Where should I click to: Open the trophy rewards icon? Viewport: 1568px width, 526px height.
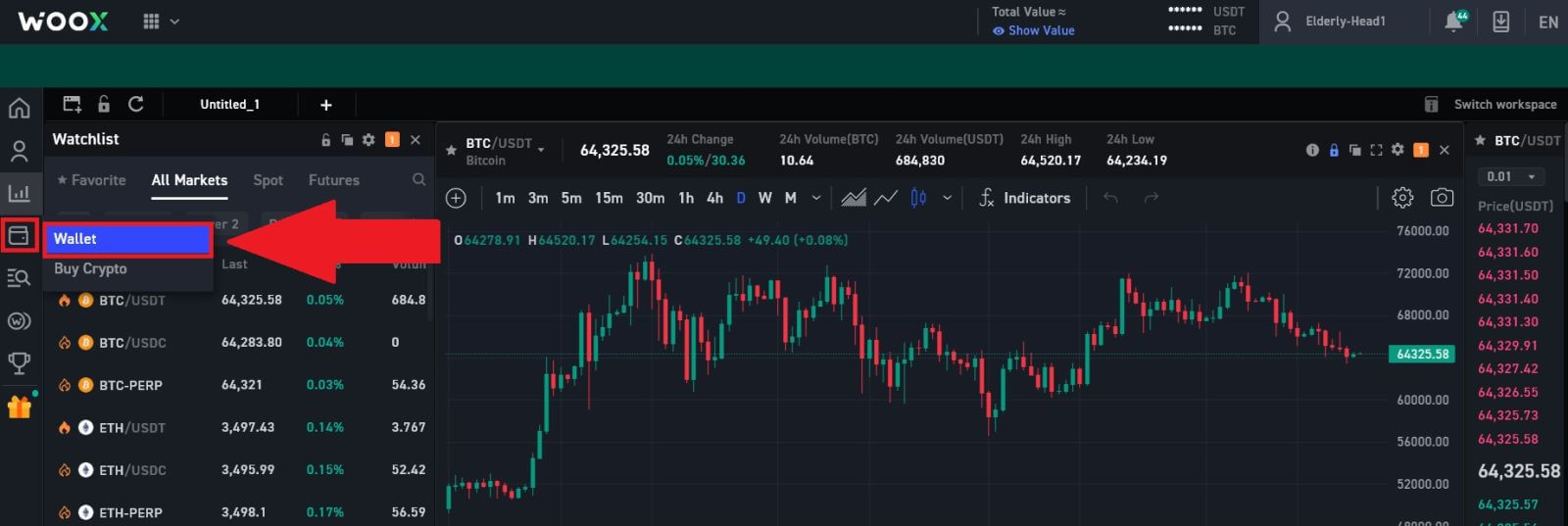(19, 363)
